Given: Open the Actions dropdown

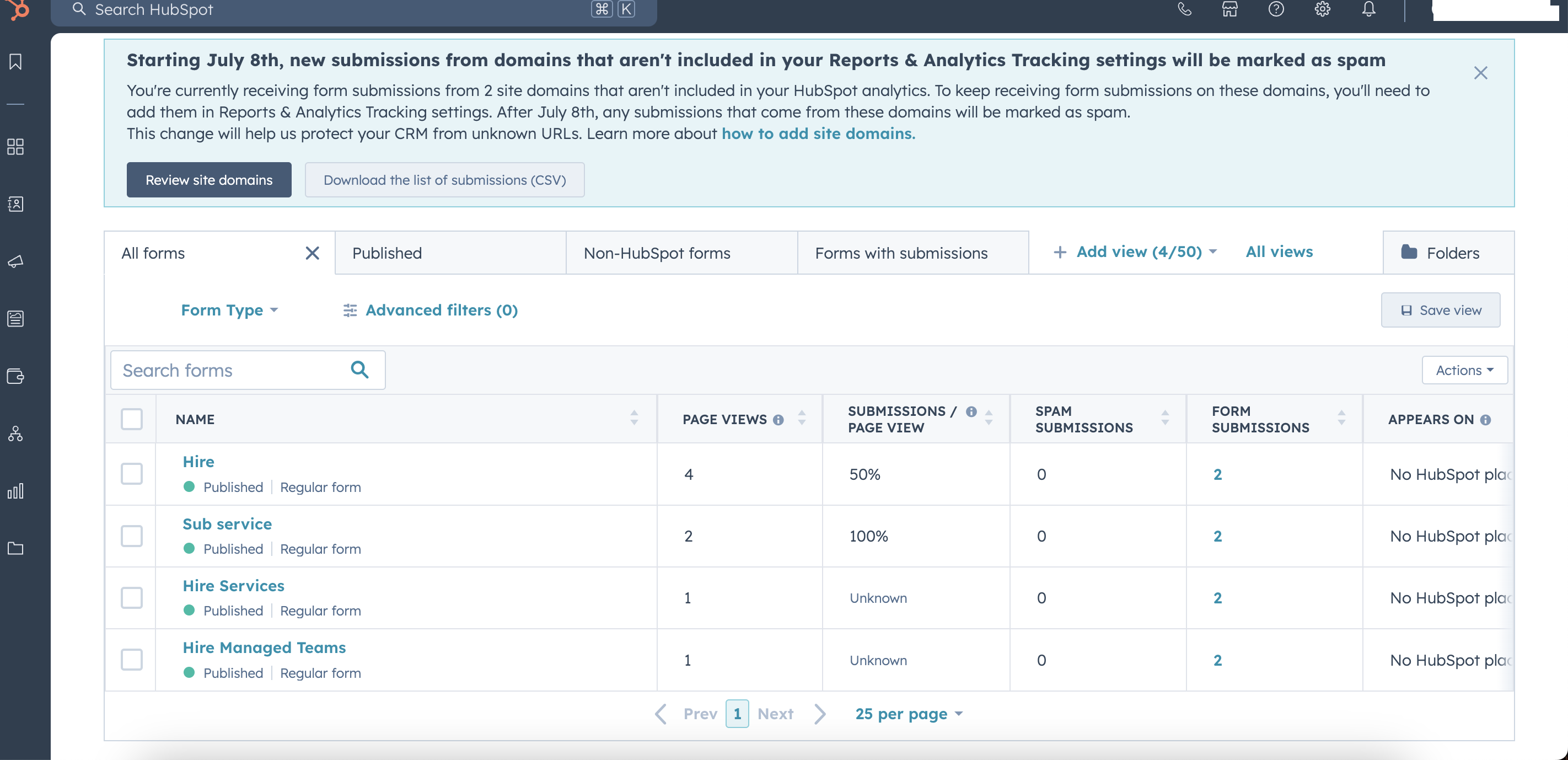Looking at the screenshot, I should pos(1464,370).
